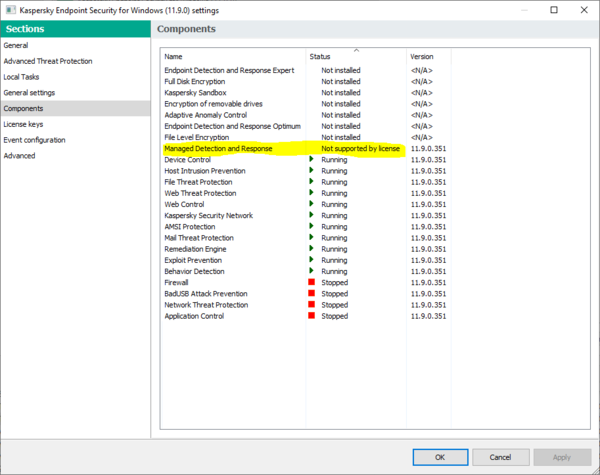This screenshot has width=600, height=475.
Task: Select the Exploit Prevention name
Action: (193, 260)
